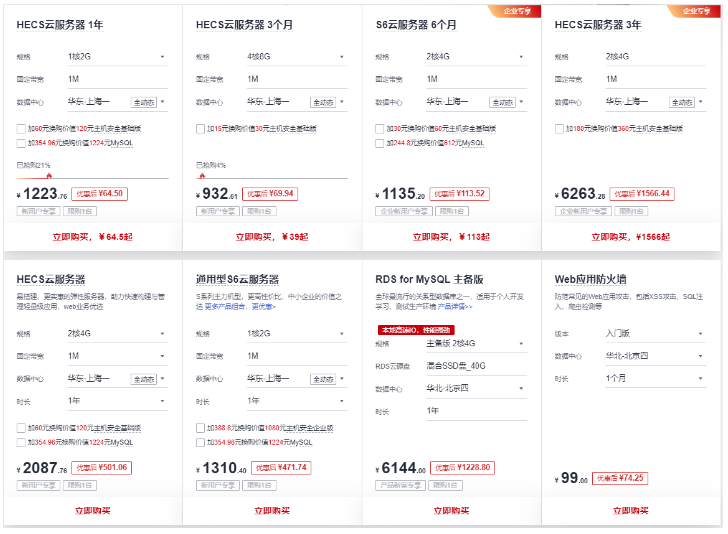
Task: Open 规格 dropdown showing 4核8G in HECS 3个月 card
Action: click(297, 57)
